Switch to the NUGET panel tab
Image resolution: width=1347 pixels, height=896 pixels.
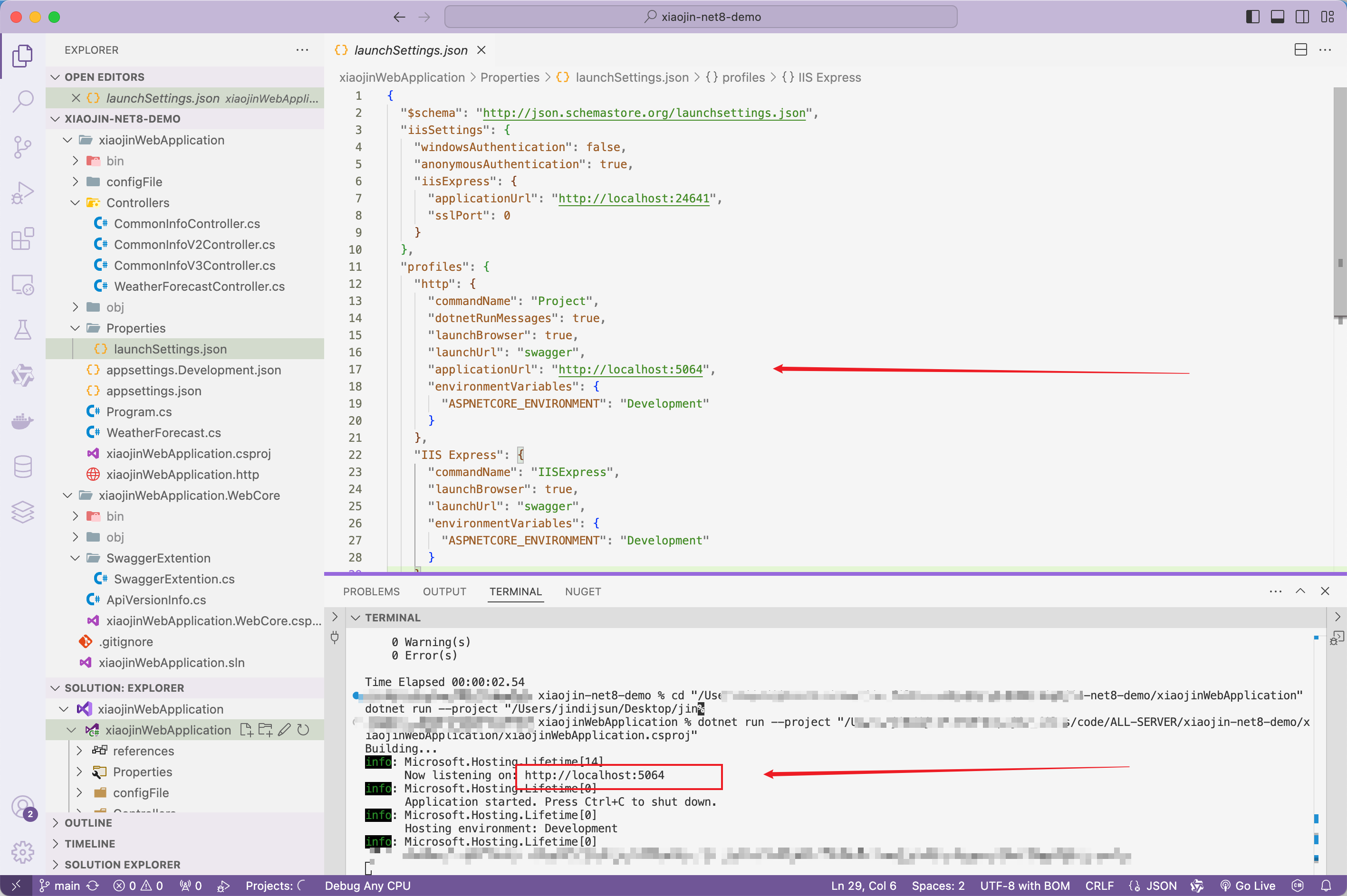coord(583,591)
